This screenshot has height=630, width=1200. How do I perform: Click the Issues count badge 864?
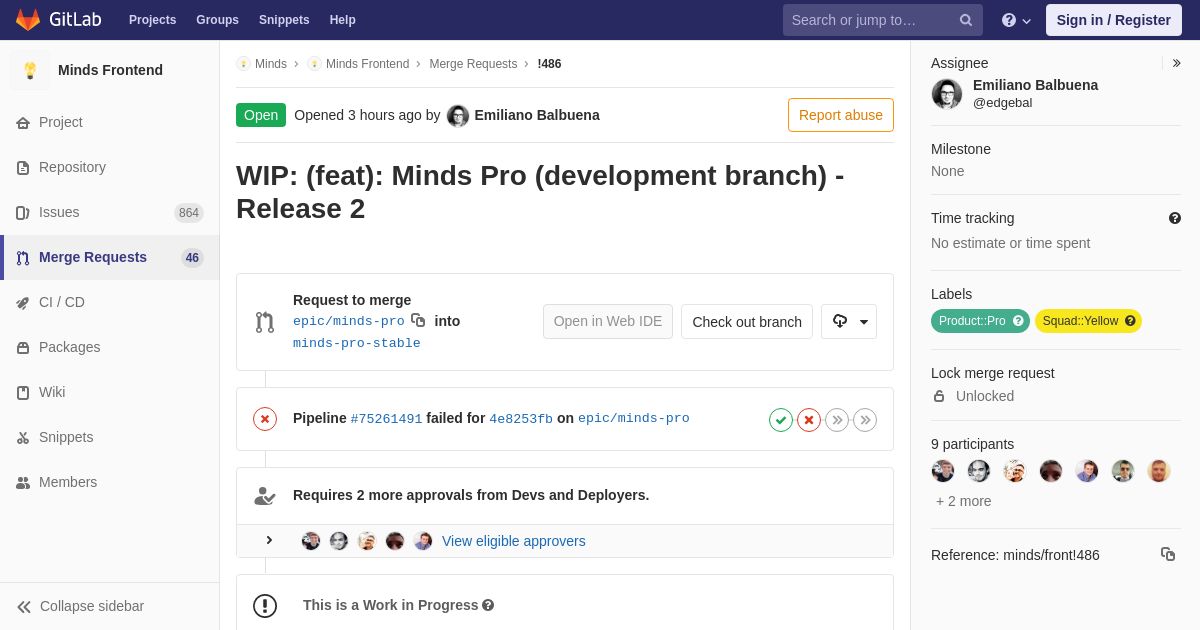tap(189, 212)
